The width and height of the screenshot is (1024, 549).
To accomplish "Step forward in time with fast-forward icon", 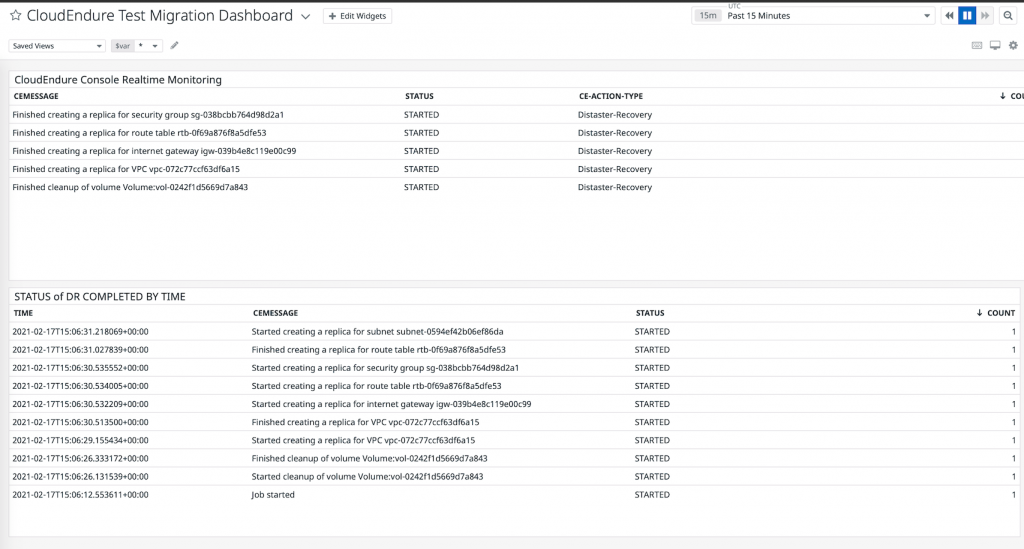I will 985,16.
